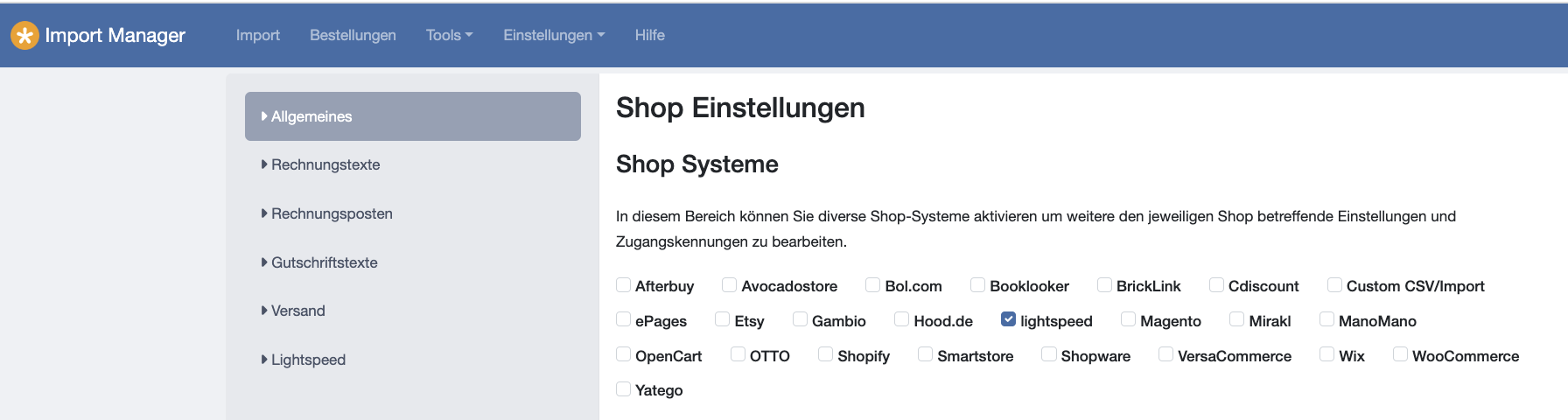Open the Einstellungen dropdown menu
Viewport: 1568px width, 420px height.
coord(554,35)
